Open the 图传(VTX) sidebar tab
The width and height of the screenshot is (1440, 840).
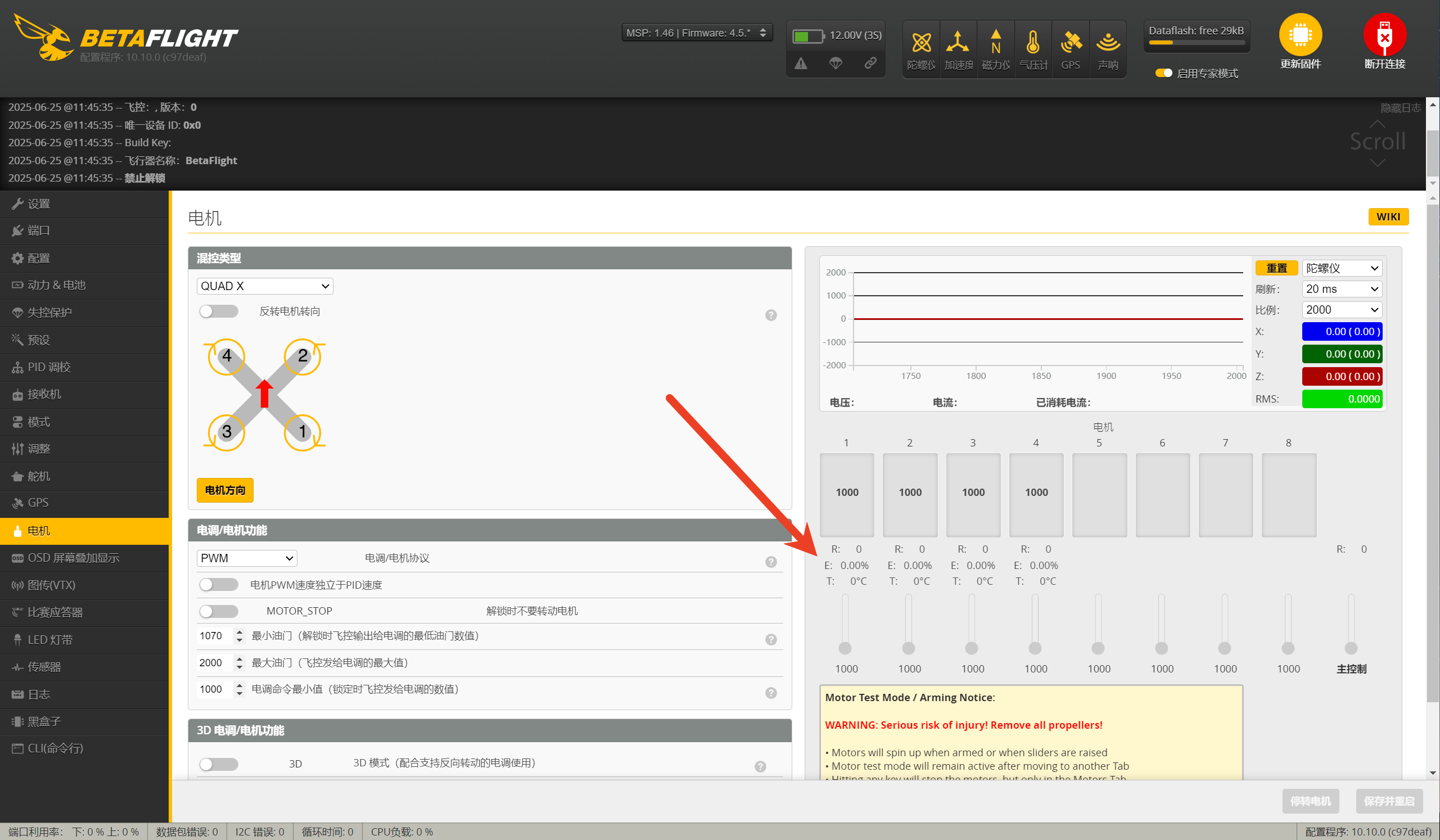click(x=84, y=585)
